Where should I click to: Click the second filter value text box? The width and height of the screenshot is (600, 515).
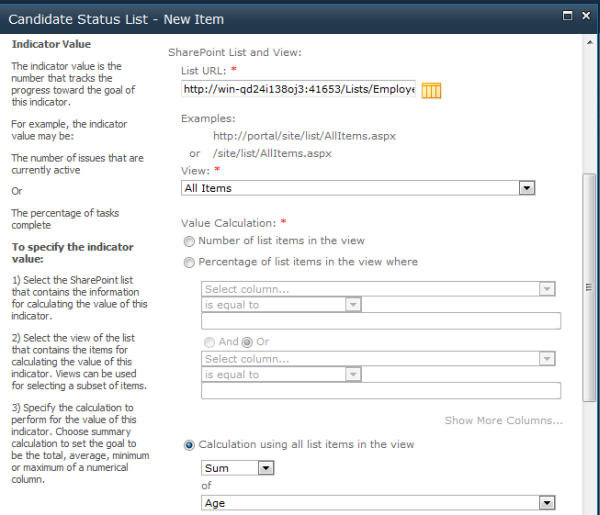coord(380,392)
